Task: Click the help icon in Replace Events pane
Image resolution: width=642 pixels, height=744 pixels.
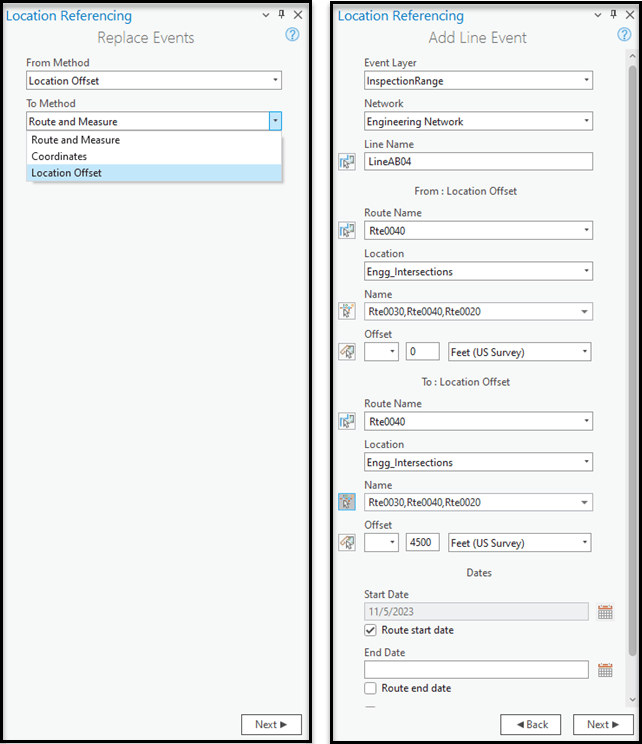Action: click(x=292, y=35)
